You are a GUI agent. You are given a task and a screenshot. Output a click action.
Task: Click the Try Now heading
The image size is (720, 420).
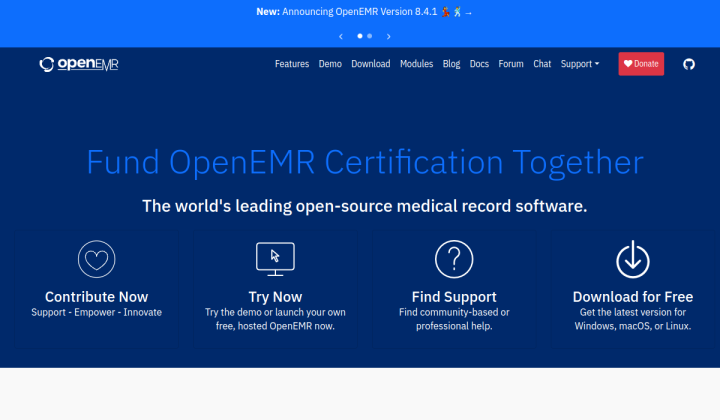(275, 297)
